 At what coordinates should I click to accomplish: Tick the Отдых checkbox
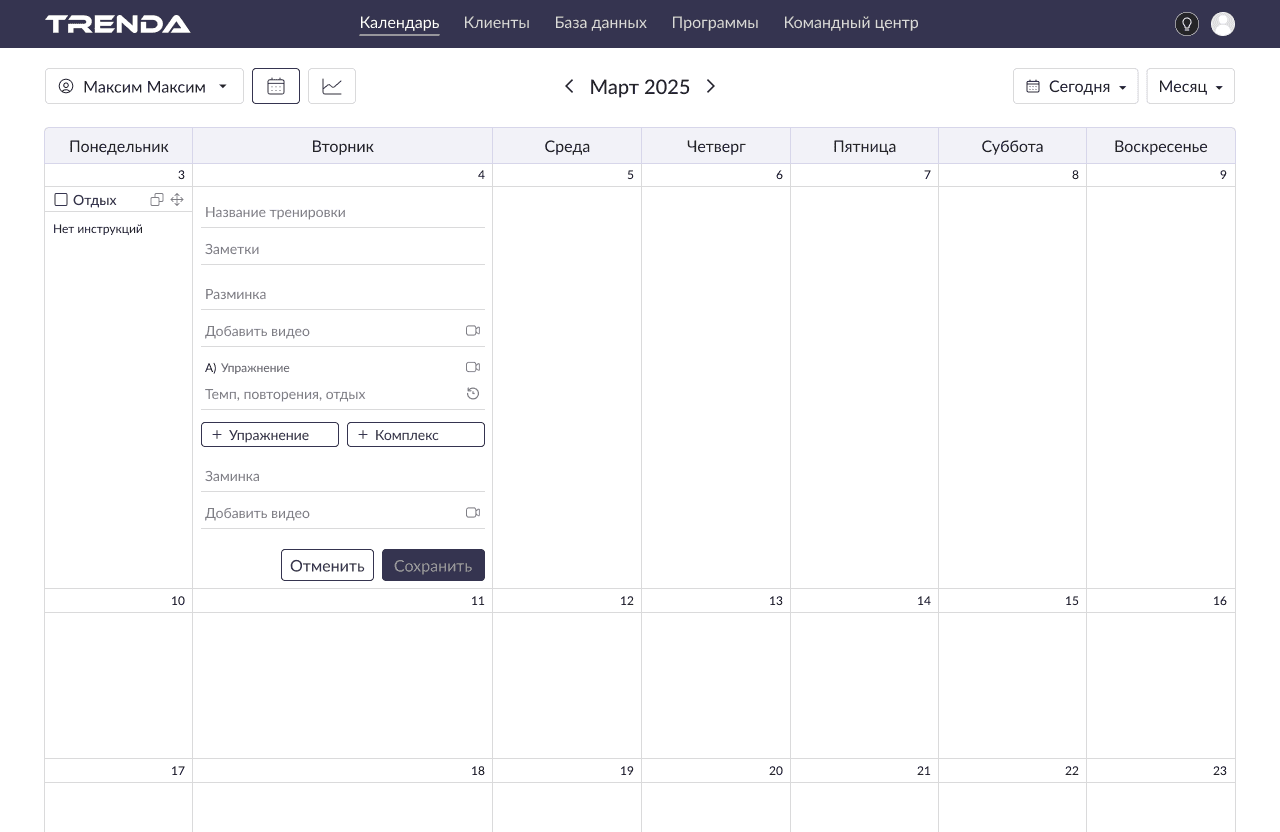[61, 200]
